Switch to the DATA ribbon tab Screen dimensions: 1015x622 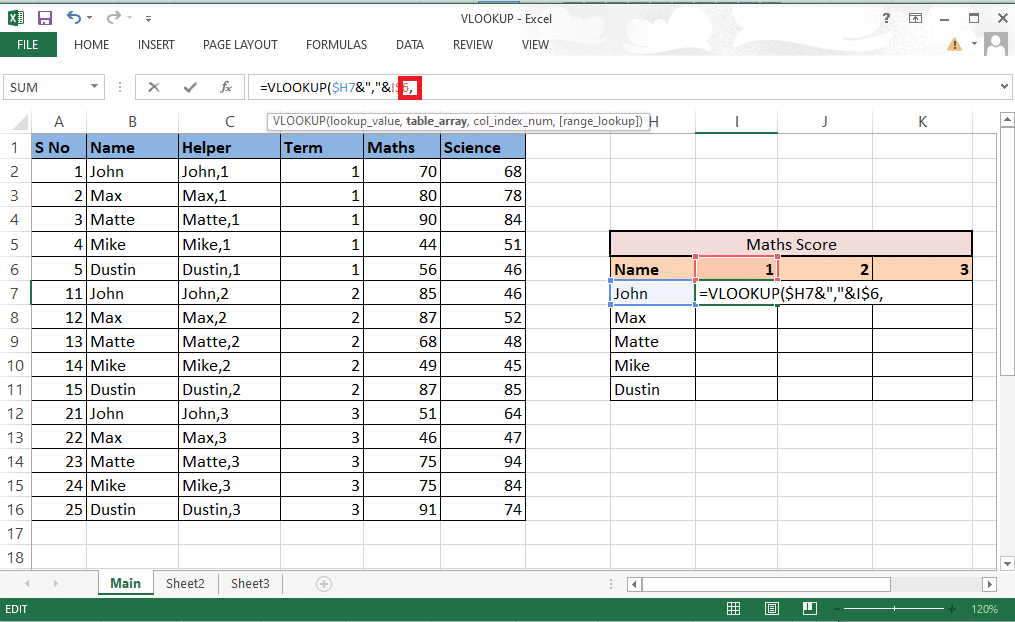(x=410, y=45)
